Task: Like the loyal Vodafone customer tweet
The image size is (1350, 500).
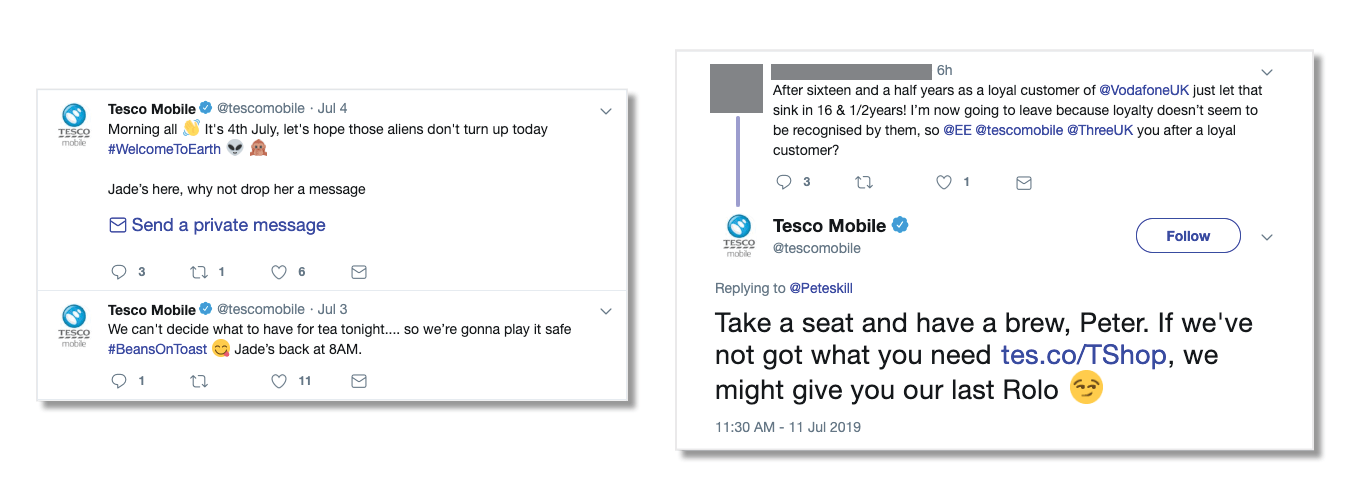Action: [x=943, y=183]
